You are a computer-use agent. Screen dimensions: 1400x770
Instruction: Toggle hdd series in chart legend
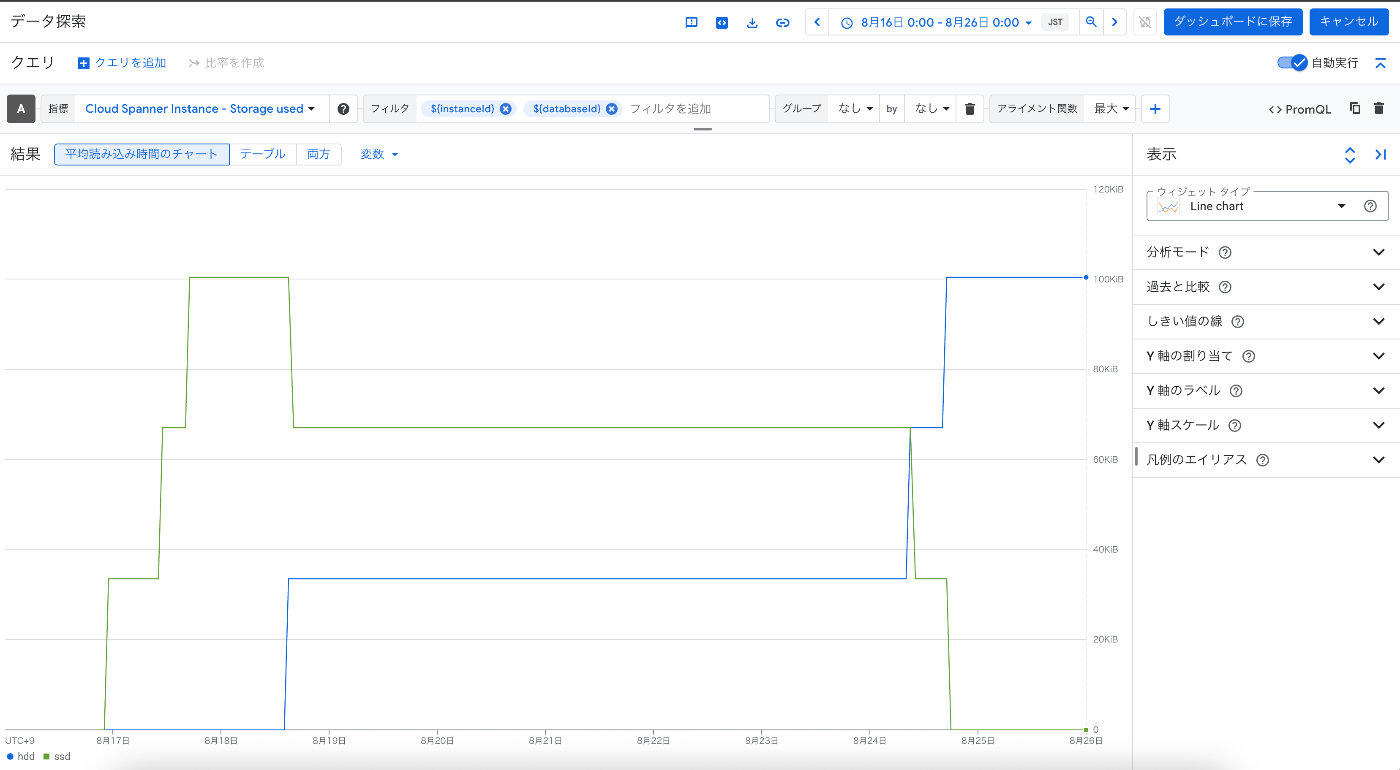point(20,757)
